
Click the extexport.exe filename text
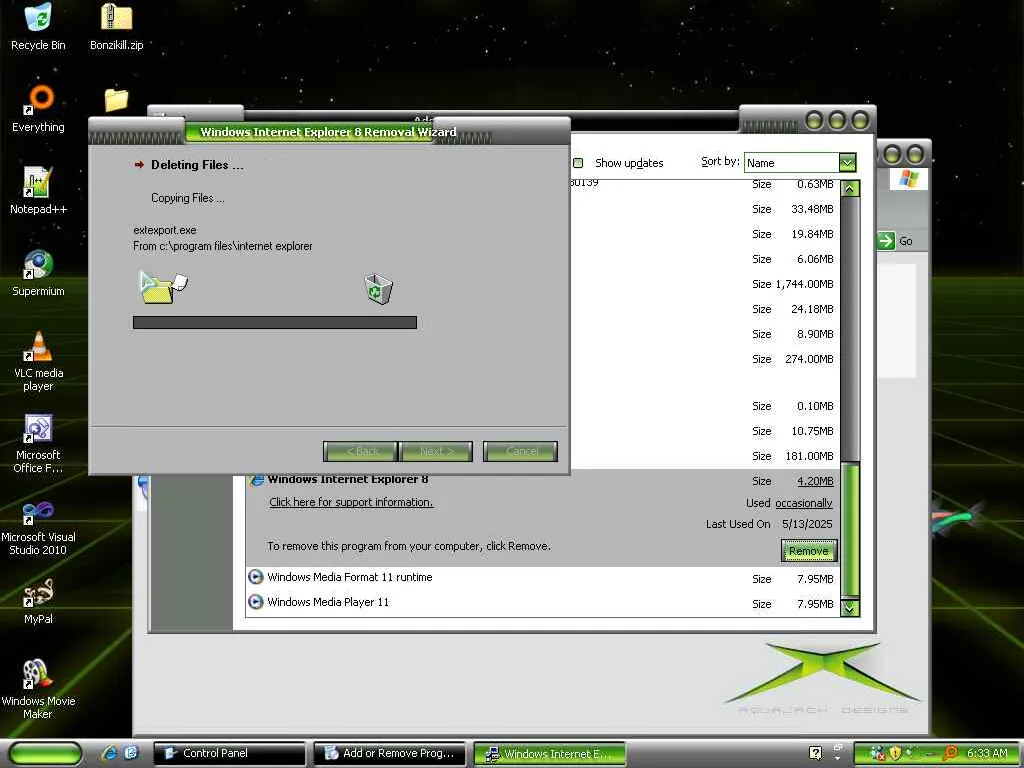[165, 230]
